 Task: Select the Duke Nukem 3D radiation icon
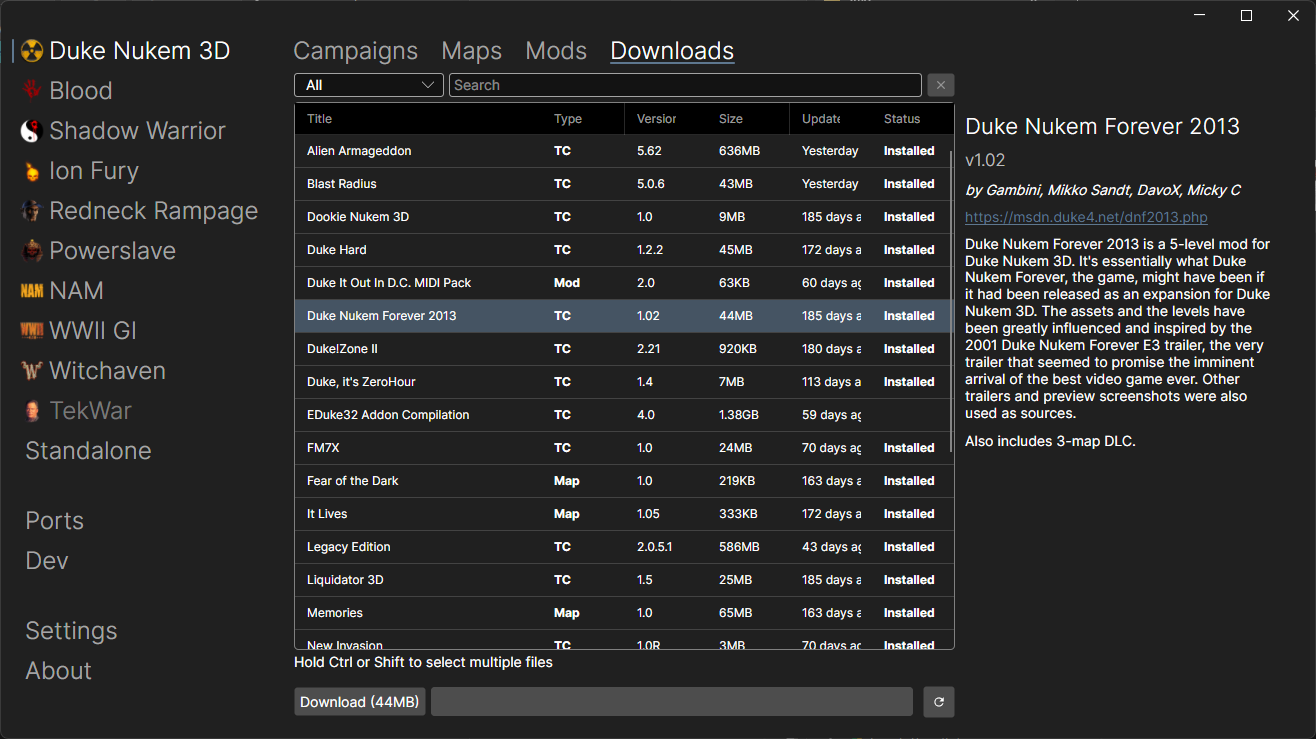pyautogui.click(x=32, y=51)
